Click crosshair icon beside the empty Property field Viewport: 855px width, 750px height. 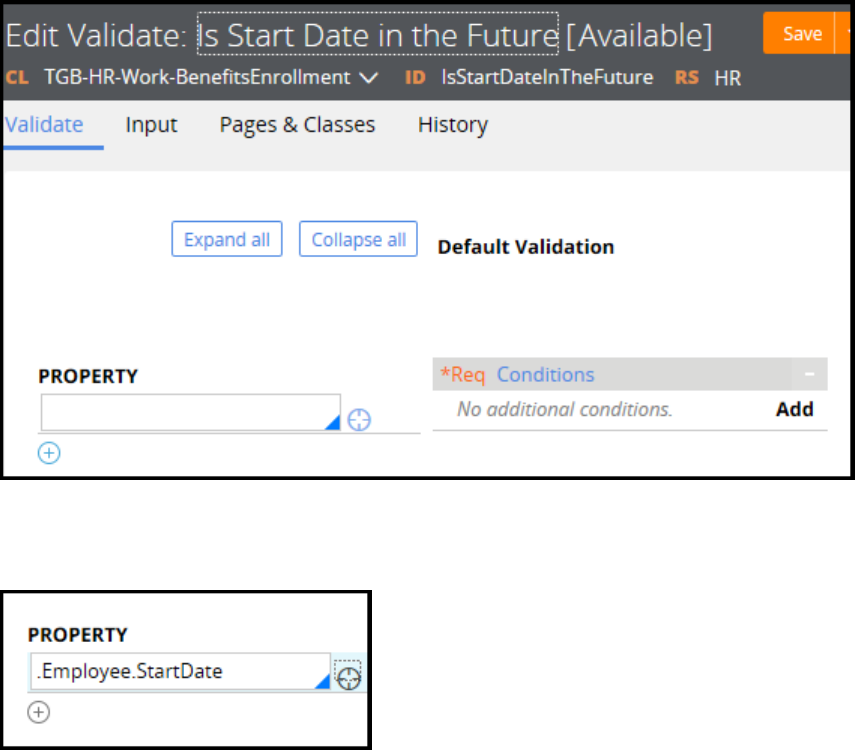(x=359, y=421)
